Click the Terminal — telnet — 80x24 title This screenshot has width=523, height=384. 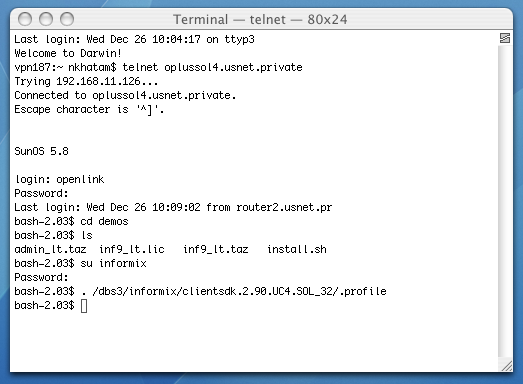tap(260, 19)
